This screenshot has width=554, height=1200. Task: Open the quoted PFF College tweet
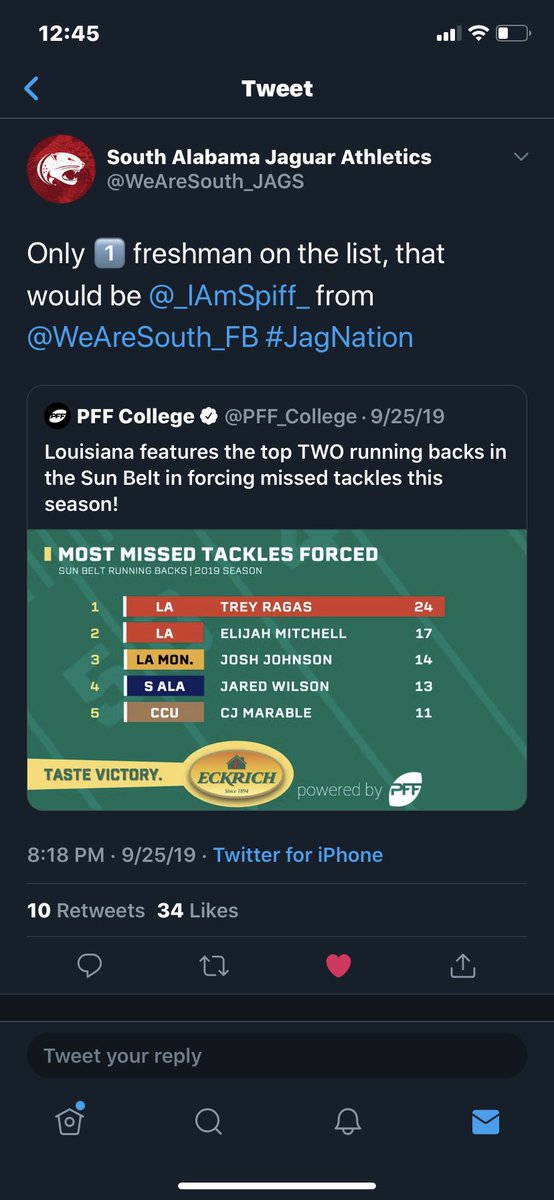277,597
